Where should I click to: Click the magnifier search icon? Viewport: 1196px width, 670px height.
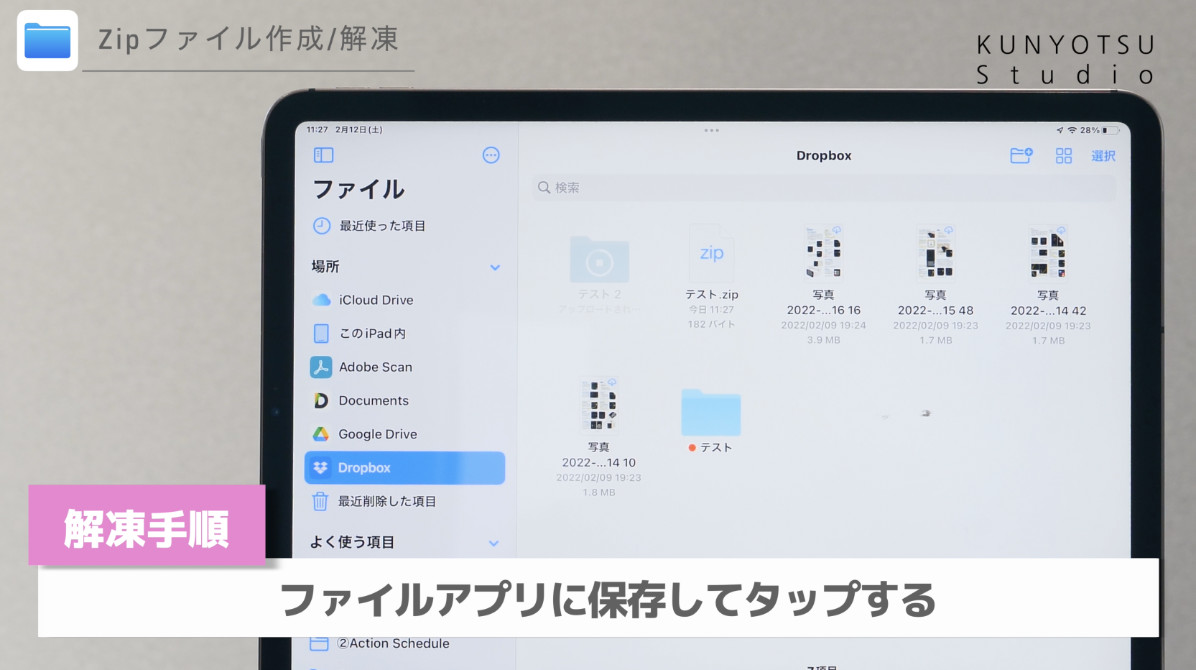tap(544, 188)
